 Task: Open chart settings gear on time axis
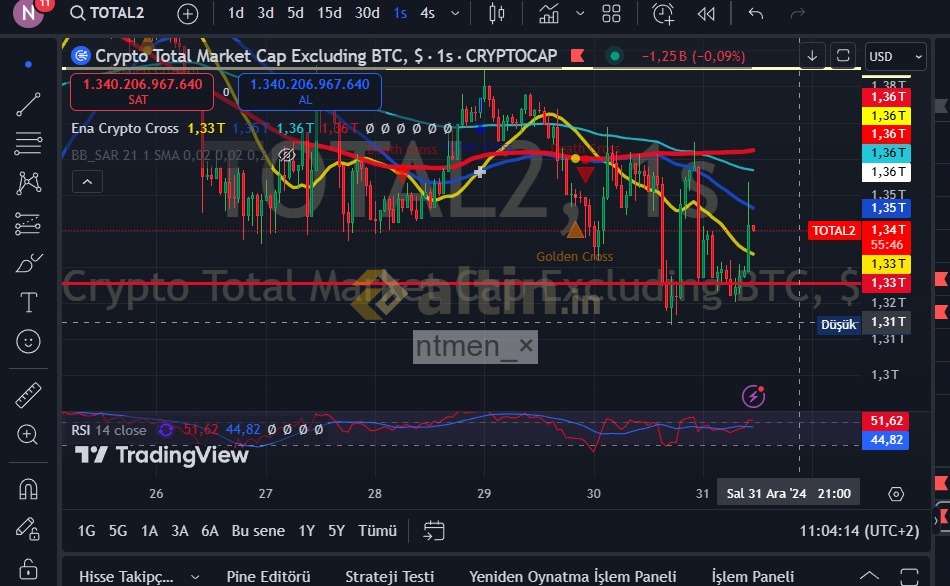(x=895, y=494)
